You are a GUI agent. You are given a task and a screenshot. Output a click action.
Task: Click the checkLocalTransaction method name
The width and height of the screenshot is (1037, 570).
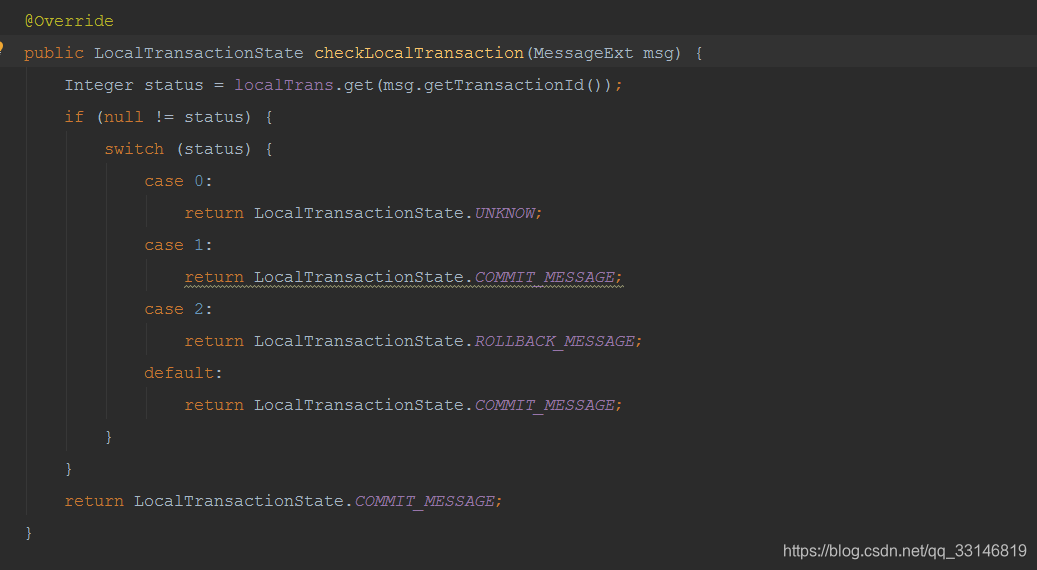(x=419, y=53)
